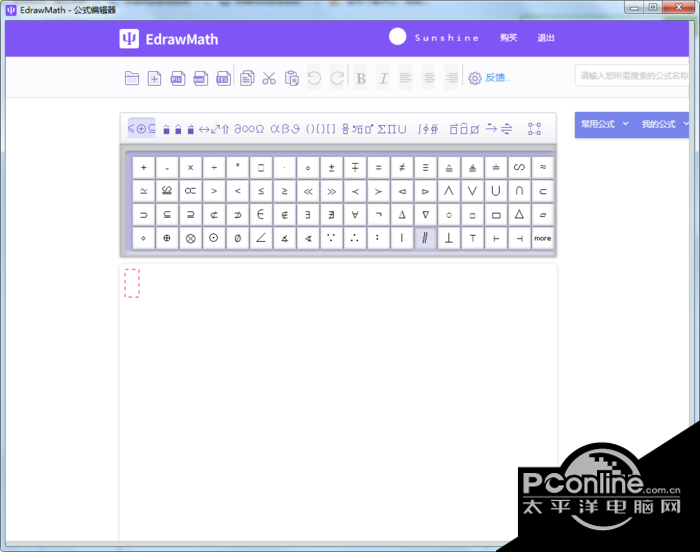Paste using the clipboard icon
This screenshot has width=700, height=552.
(x=292, y=78)
